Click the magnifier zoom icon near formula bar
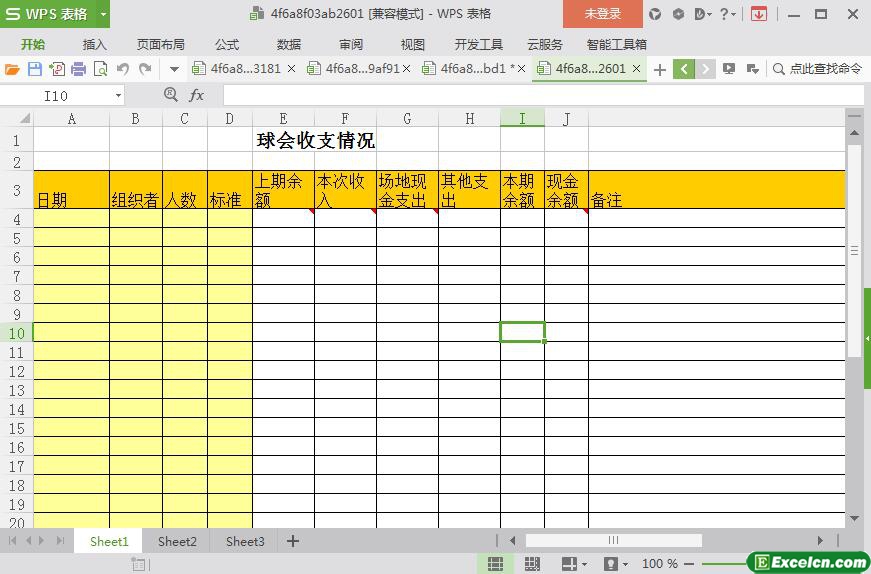 point(171,95)
